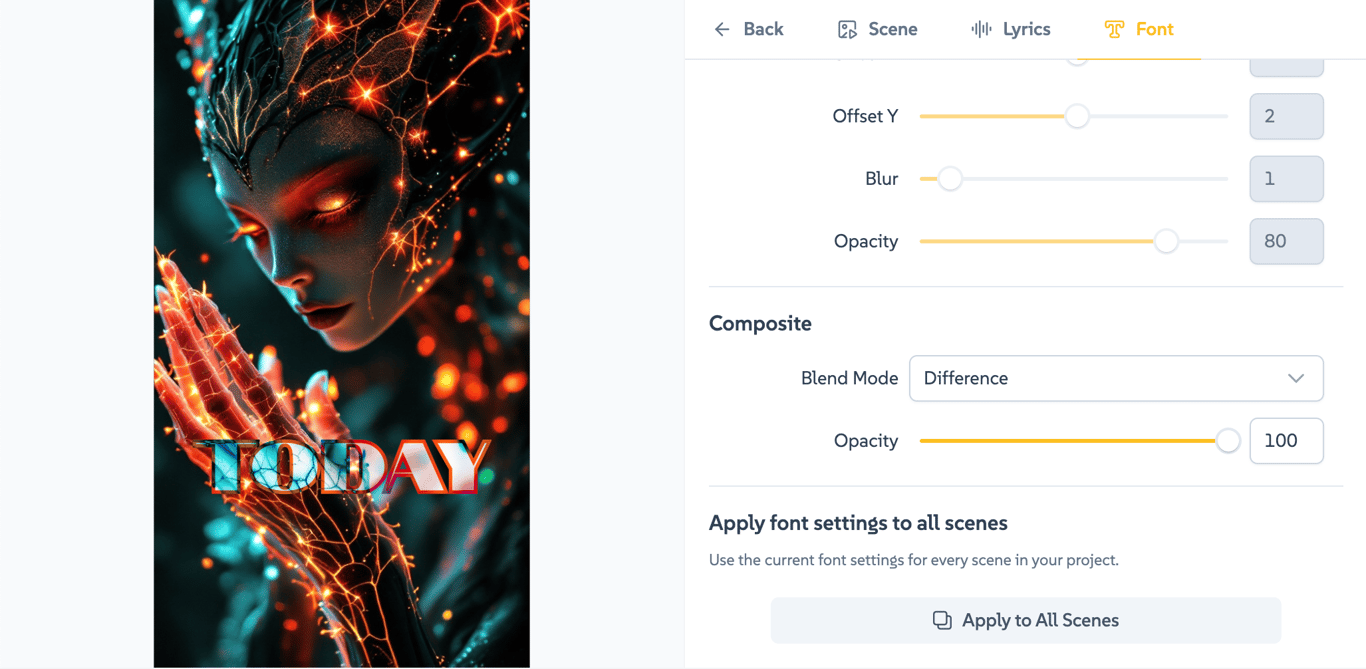This screenshot has height=669, width=1366.
Task: Go back via the Back link
Action: click(x=763, y=29)
